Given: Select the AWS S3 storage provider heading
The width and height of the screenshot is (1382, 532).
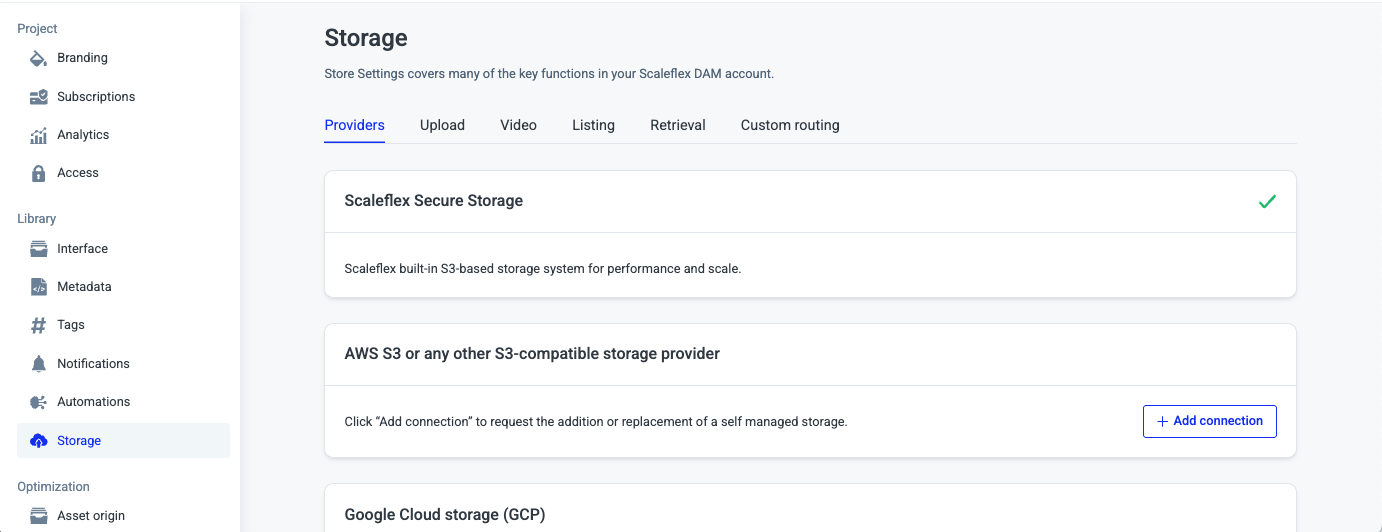Looking at the screenshot, I should pyautogui.click(x=532, y=354).
